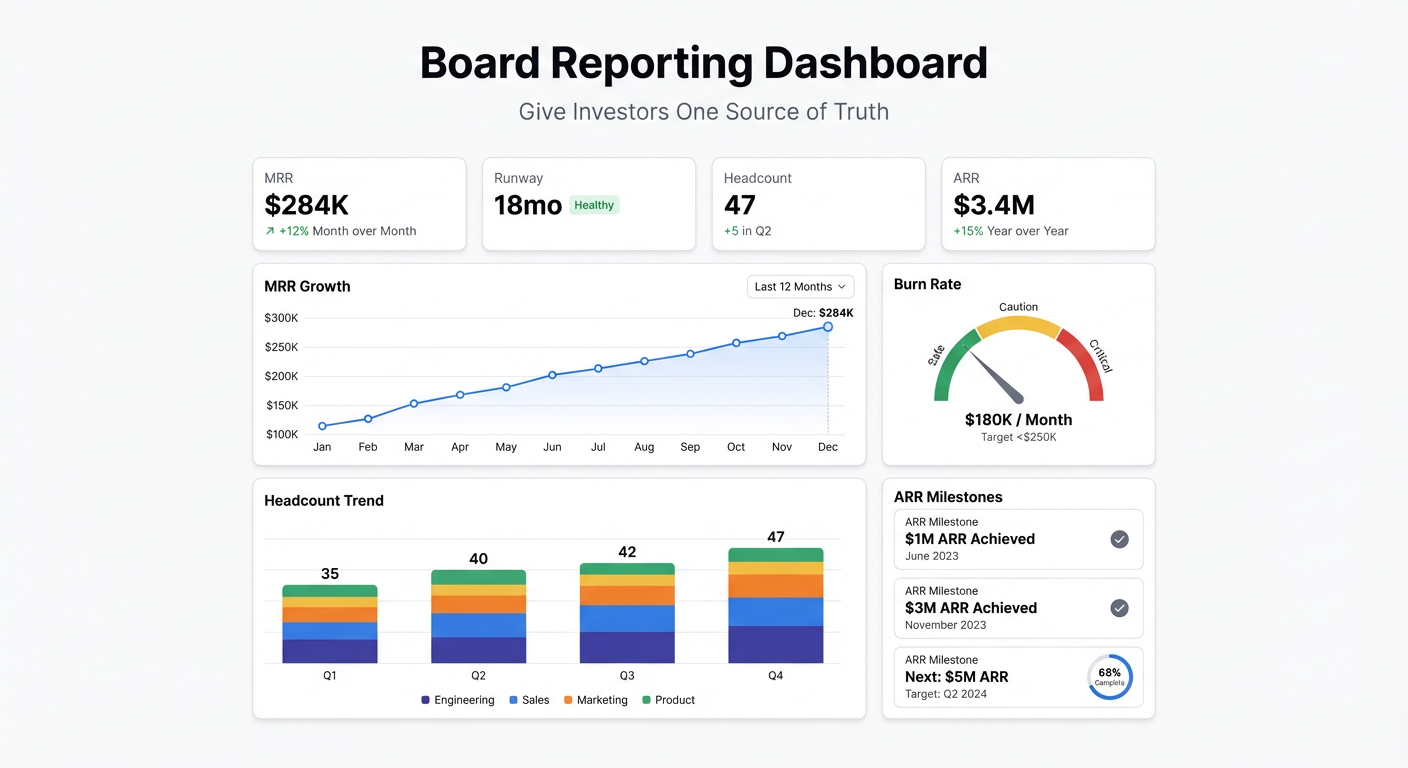Click the Sales legend color square
Screen dimensions: 1408x768
pos(513,700)
